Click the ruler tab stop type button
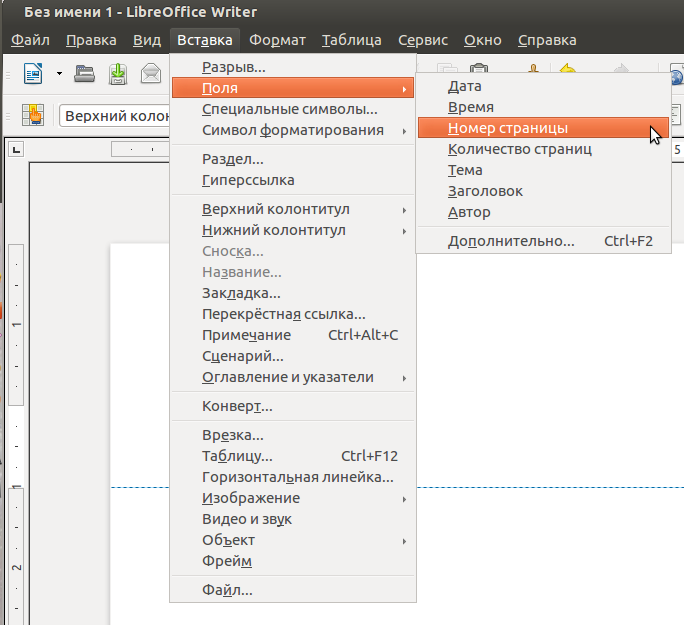 16,150
